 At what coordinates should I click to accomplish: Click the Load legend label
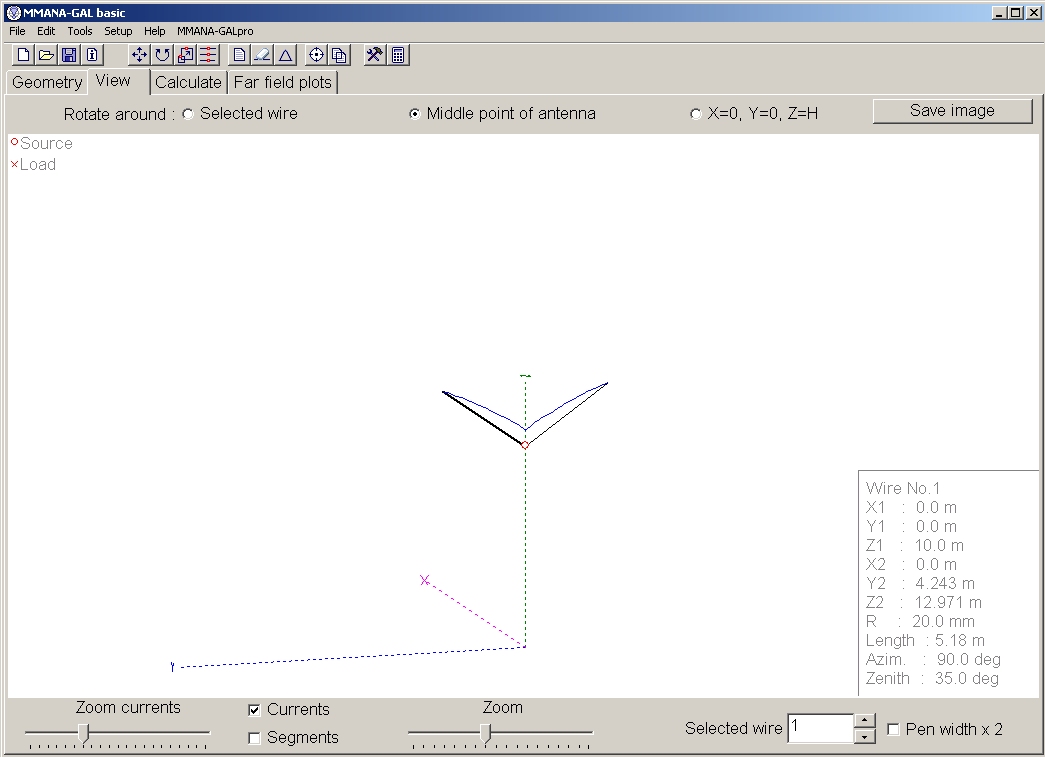pyautogui.click(x=38, y=165)
